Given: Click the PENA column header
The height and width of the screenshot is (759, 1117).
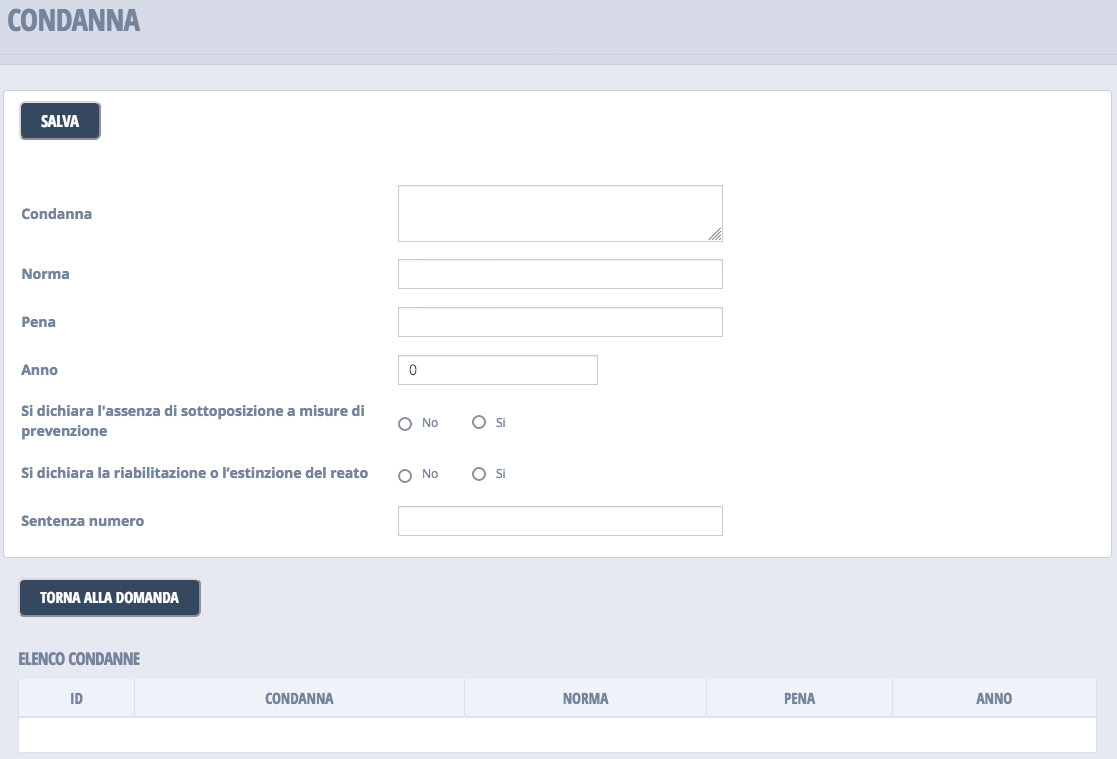Looking at the screenshot, I should pos(799,699).
